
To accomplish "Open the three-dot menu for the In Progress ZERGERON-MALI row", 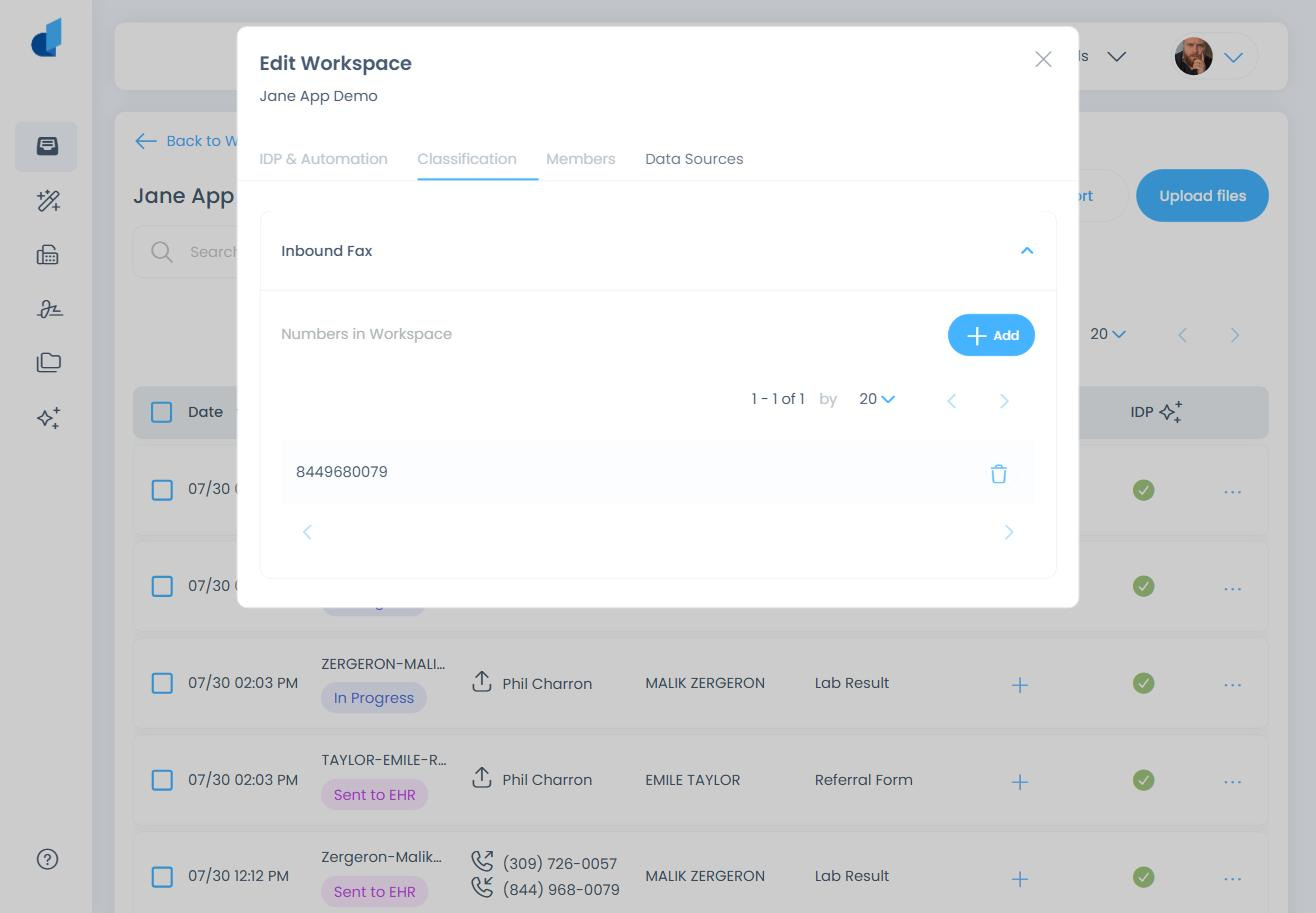I will coord(1232,685).
